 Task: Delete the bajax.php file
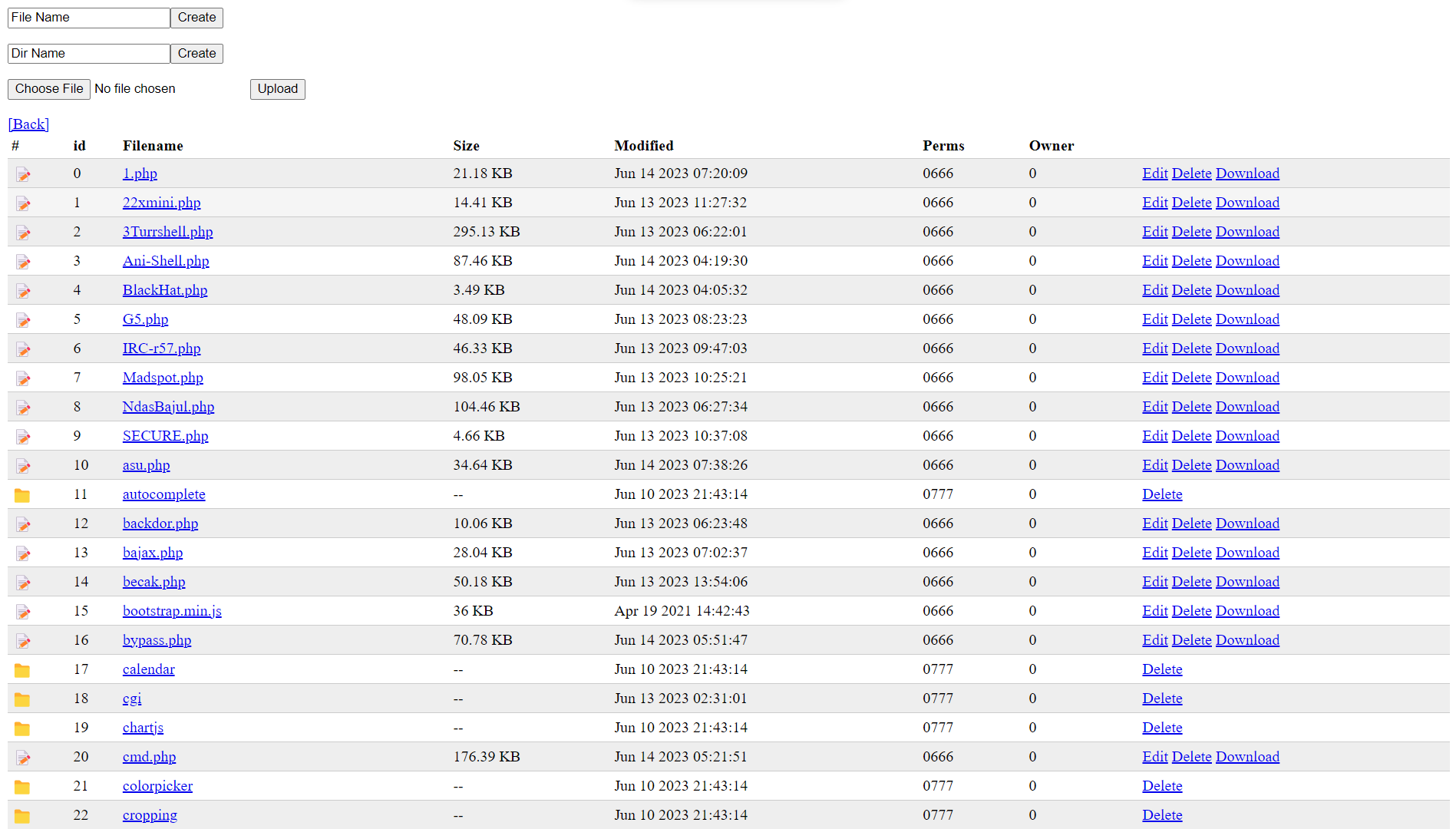[x=1191, y=553]
